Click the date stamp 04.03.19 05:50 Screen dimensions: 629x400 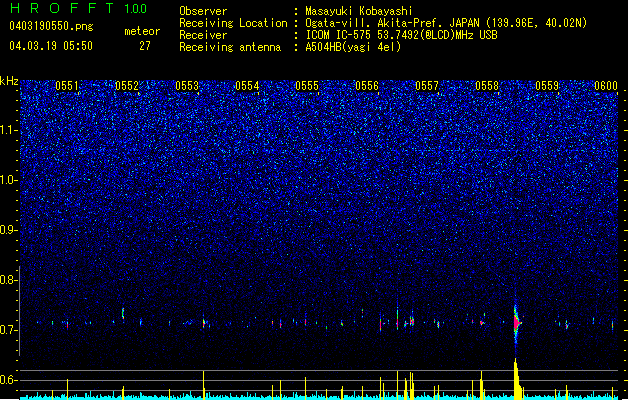point(51,46)
